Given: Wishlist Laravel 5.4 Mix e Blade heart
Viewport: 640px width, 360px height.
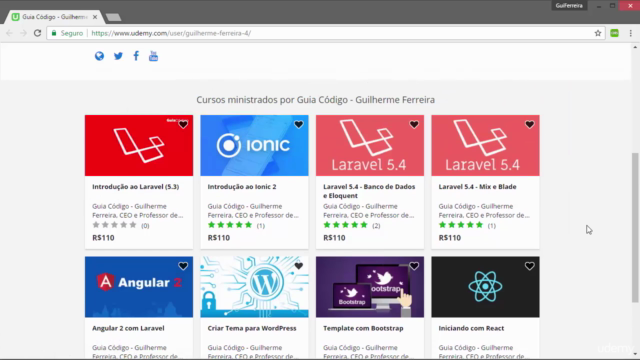Looking at the screenshot, I should pyautogui.click(x=529, y=124).
